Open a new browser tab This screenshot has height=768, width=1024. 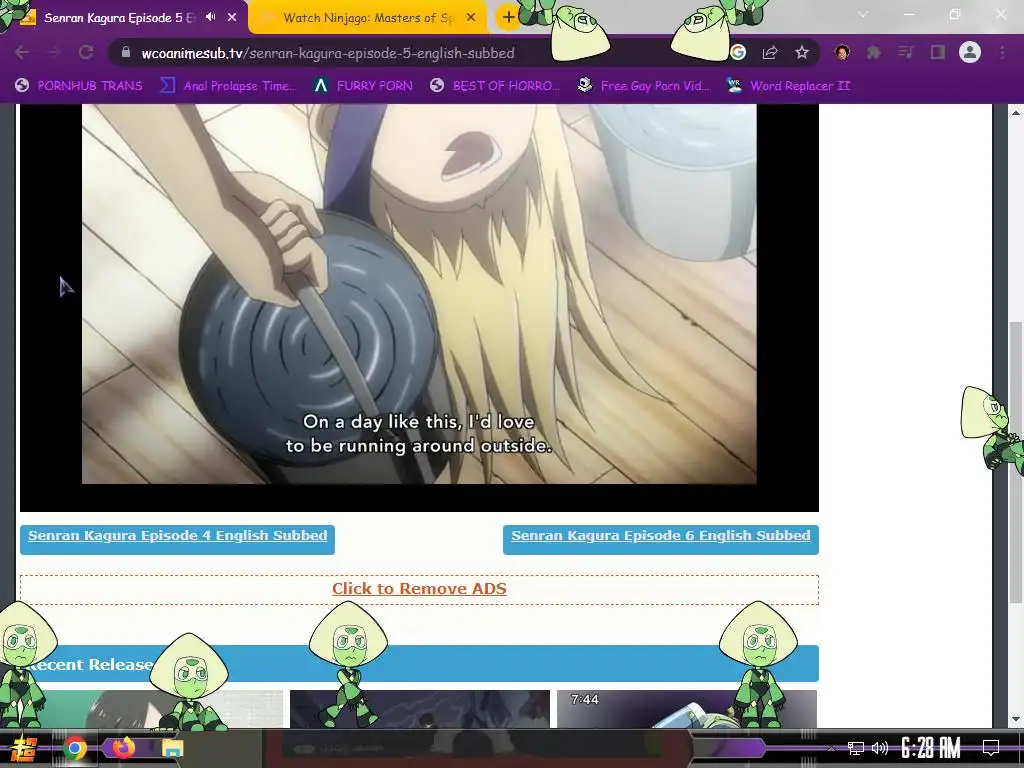pos(508,18)
